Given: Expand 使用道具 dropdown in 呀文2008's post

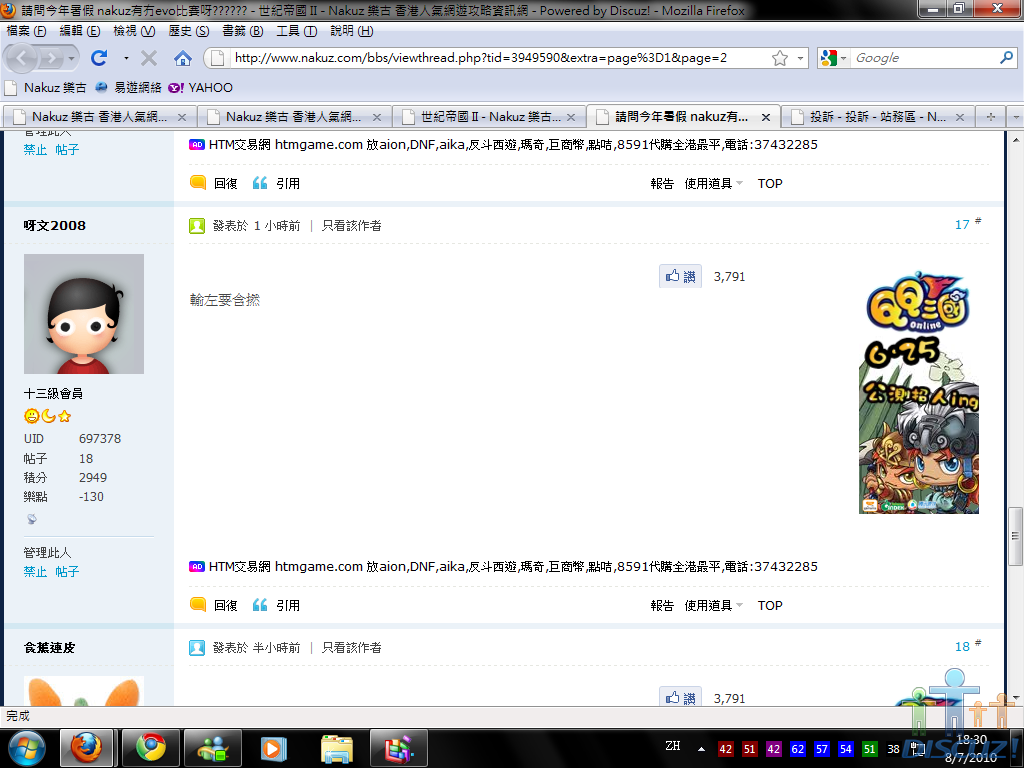Looking at the screenshot, I should (x=714, y=605).
